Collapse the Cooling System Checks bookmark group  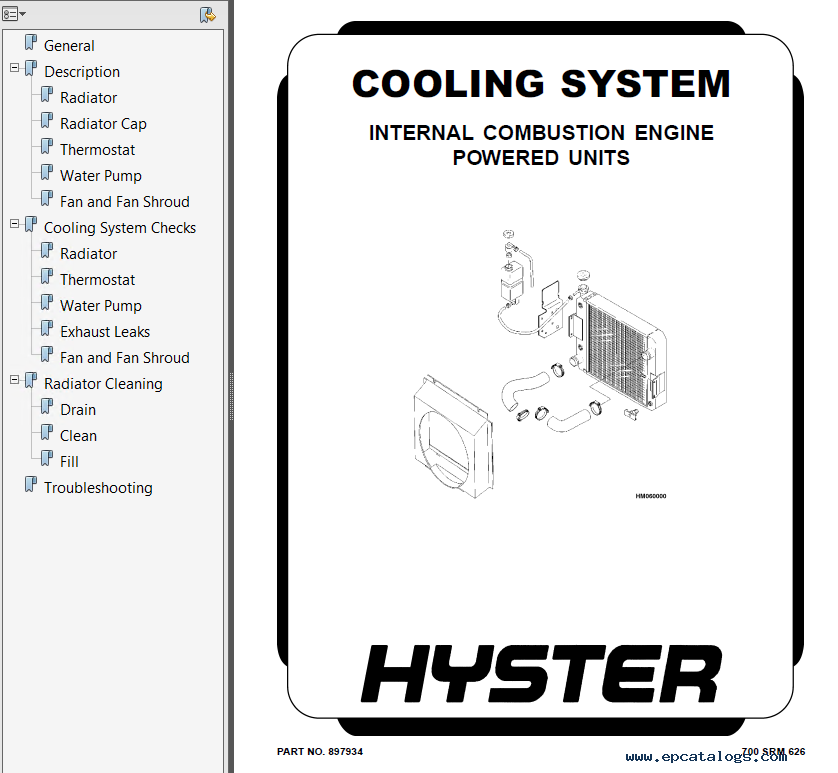(x=14, y=224)
